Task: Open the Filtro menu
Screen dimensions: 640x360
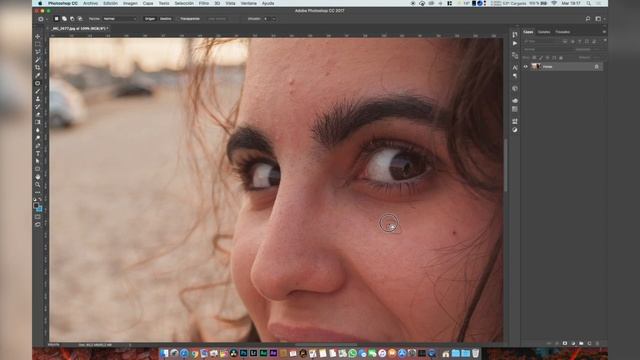Action: pos(204,3)
